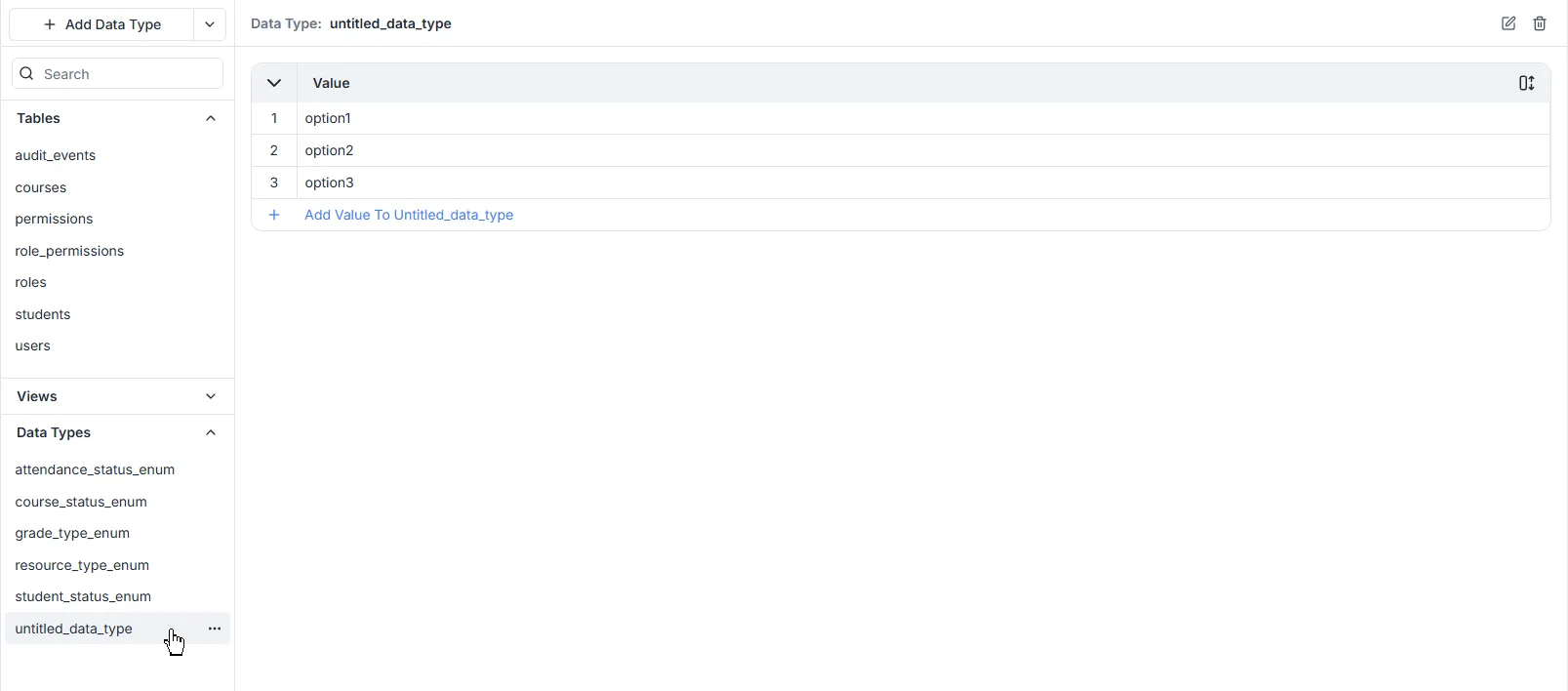Expand the Views section
The width and height of the screenshot is (1568, 691).
point(211,396)
